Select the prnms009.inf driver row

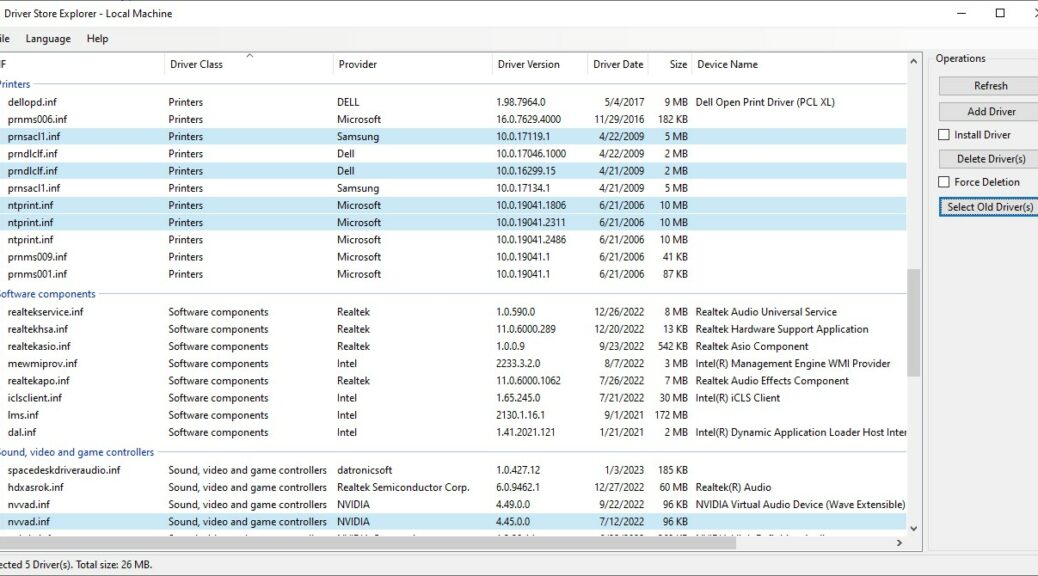(453, 257)
